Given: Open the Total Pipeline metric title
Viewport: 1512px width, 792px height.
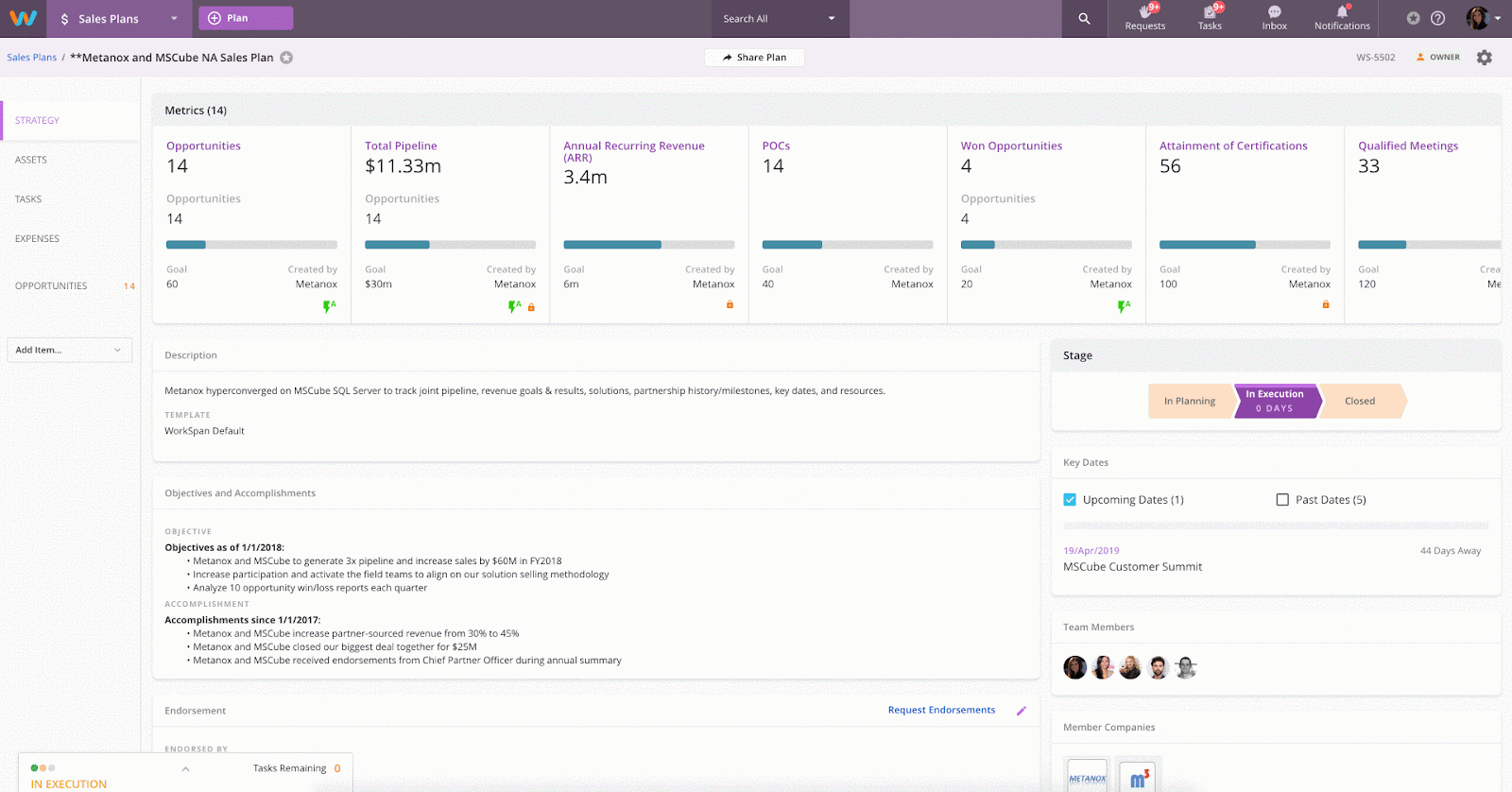Looking at the screenshot, I should (x=401, y=146).
